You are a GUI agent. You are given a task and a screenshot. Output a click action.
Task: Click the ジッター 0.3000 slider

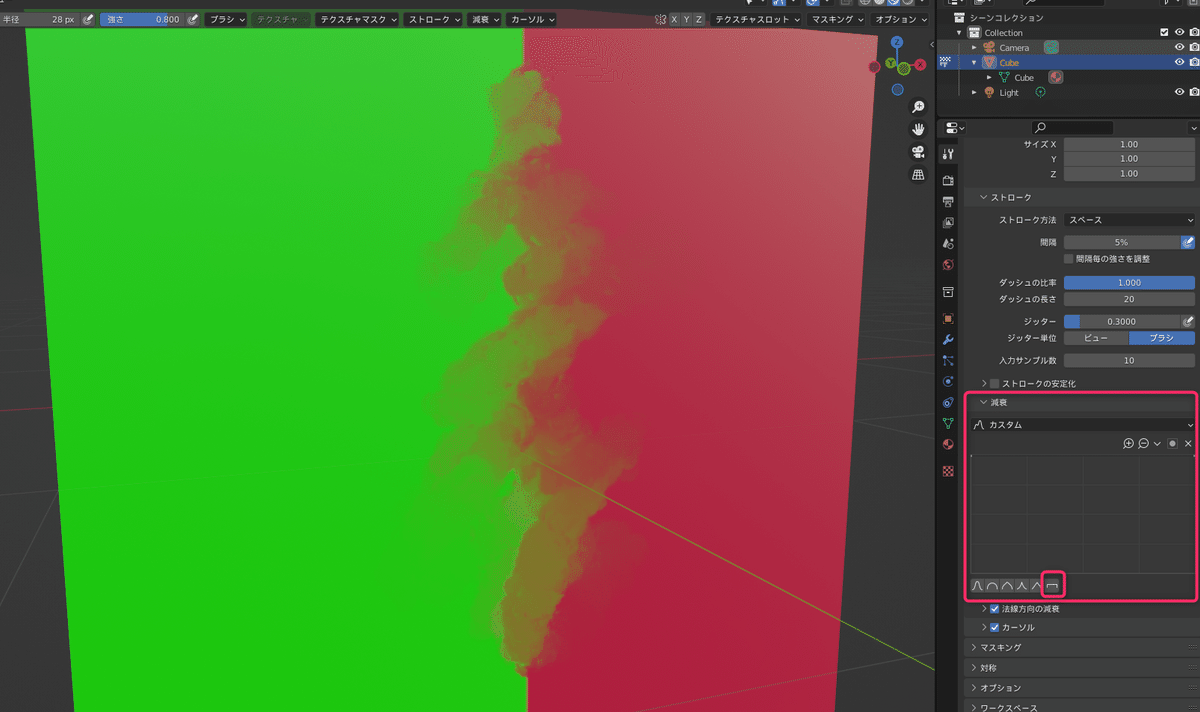pos(1122,322)
